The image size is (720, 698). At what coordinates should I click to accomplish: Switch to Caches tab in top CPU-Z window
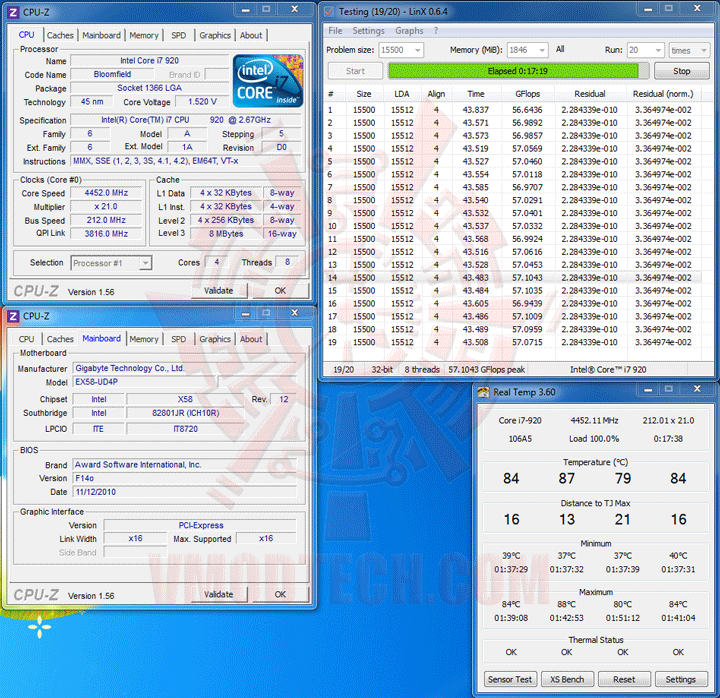60,35
